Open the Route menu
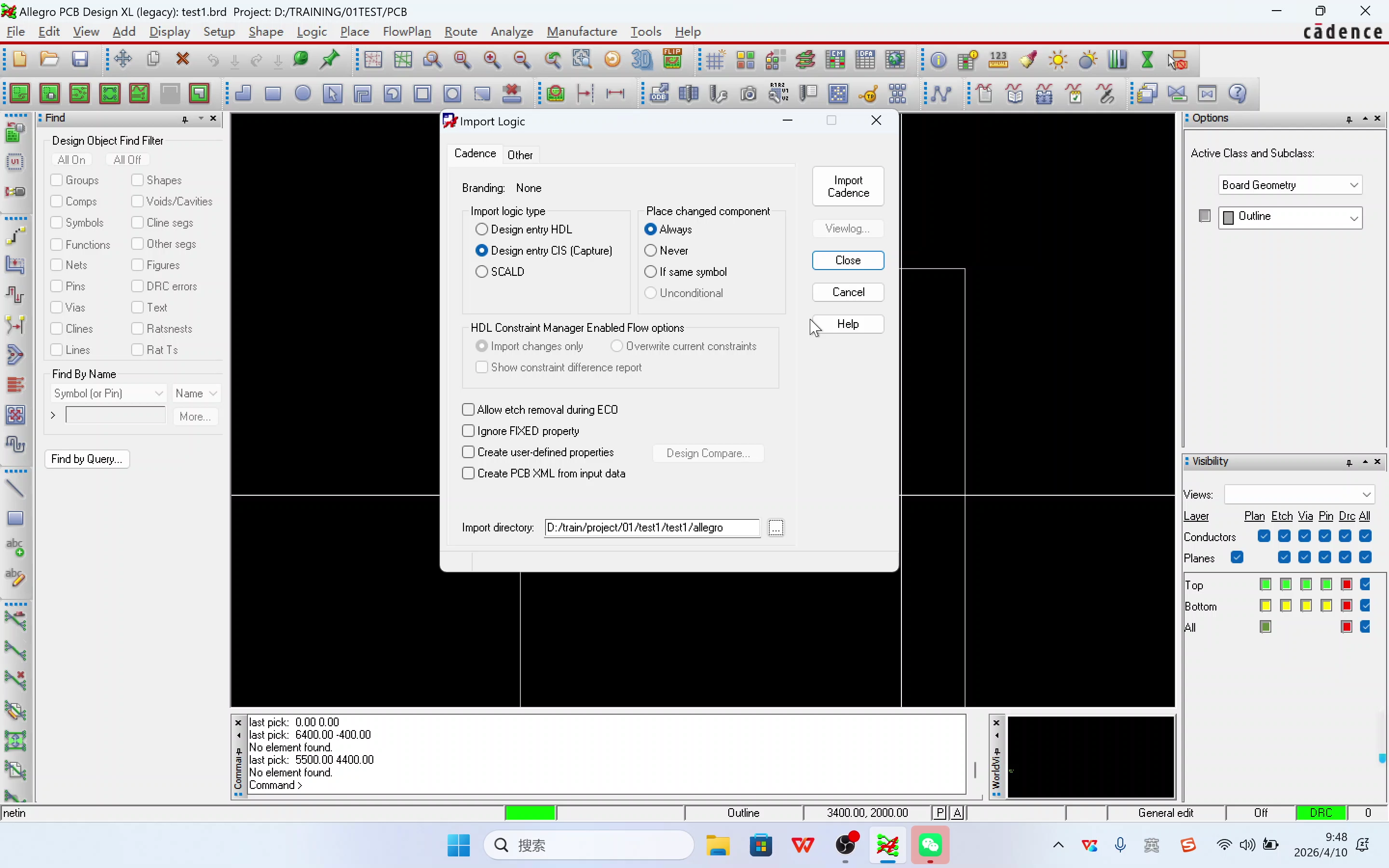1389x868 pixels. (461, 31)
